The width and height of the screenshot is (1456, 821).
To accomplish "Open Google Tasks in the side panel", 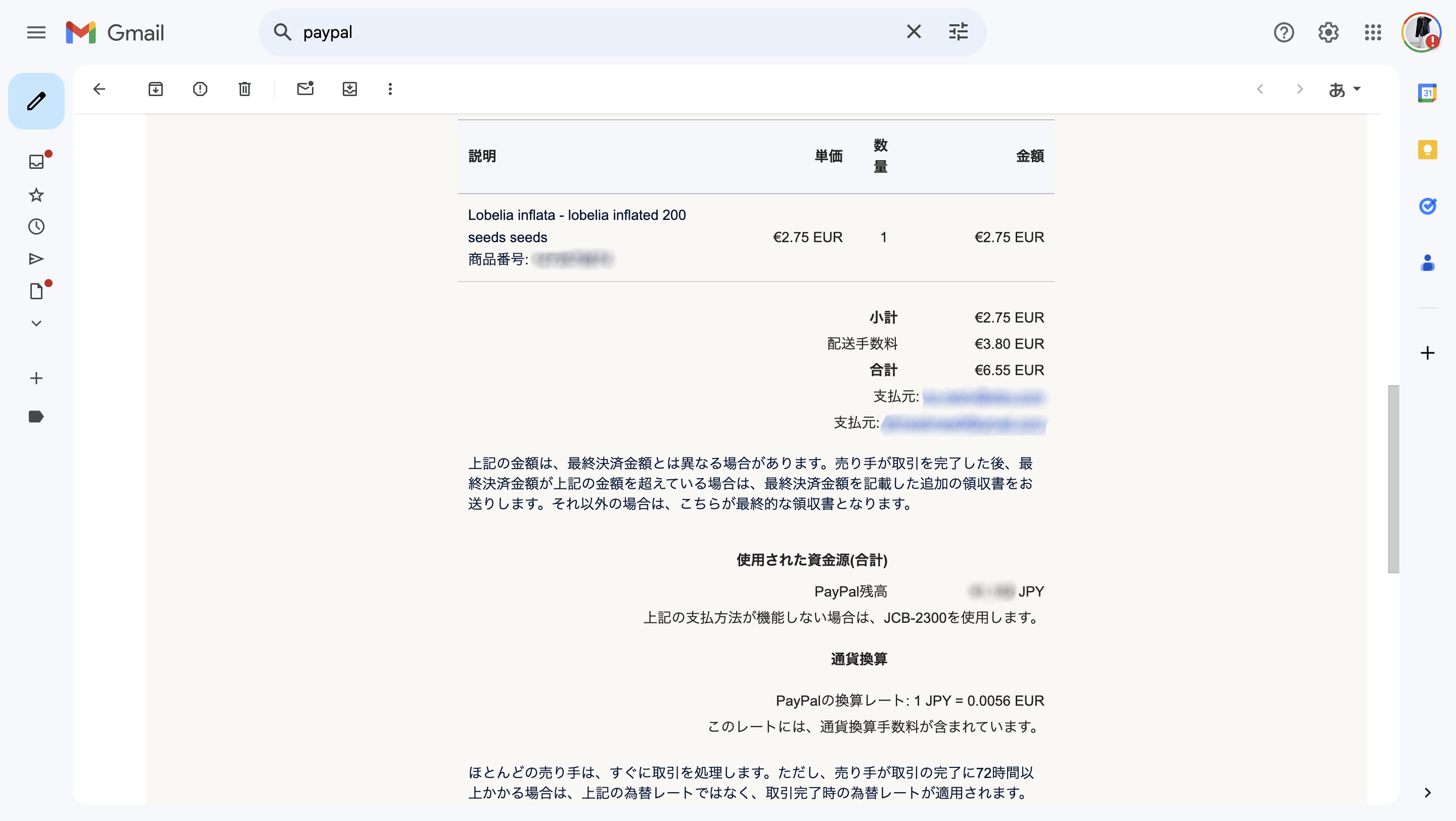I will tap(1427, 206).
